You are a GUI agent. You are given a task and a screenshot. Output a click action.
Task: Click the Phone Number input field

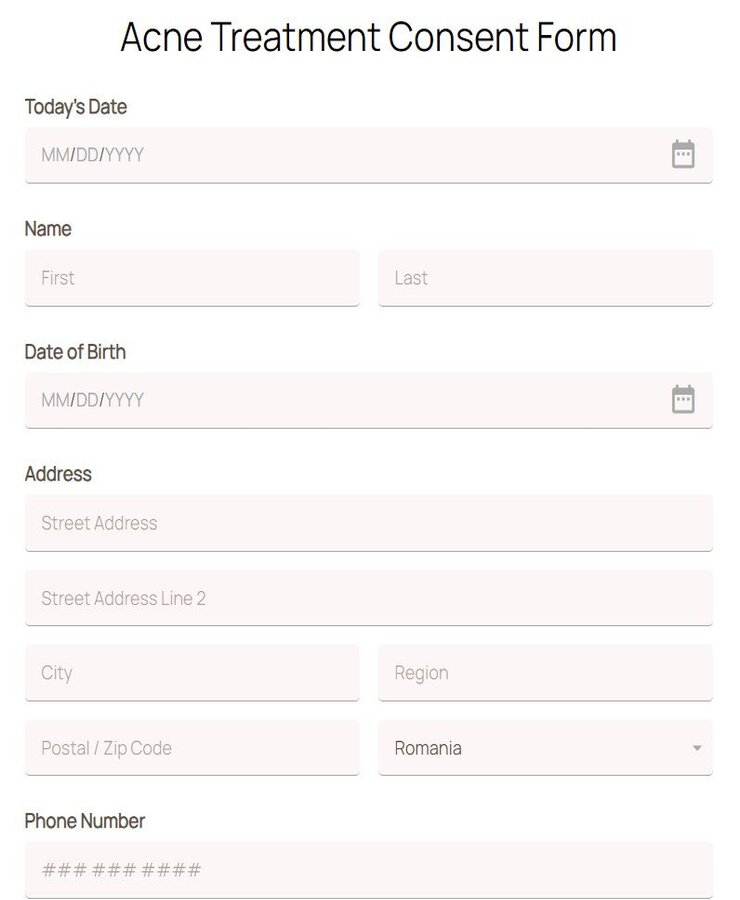[x=369, y=870]
